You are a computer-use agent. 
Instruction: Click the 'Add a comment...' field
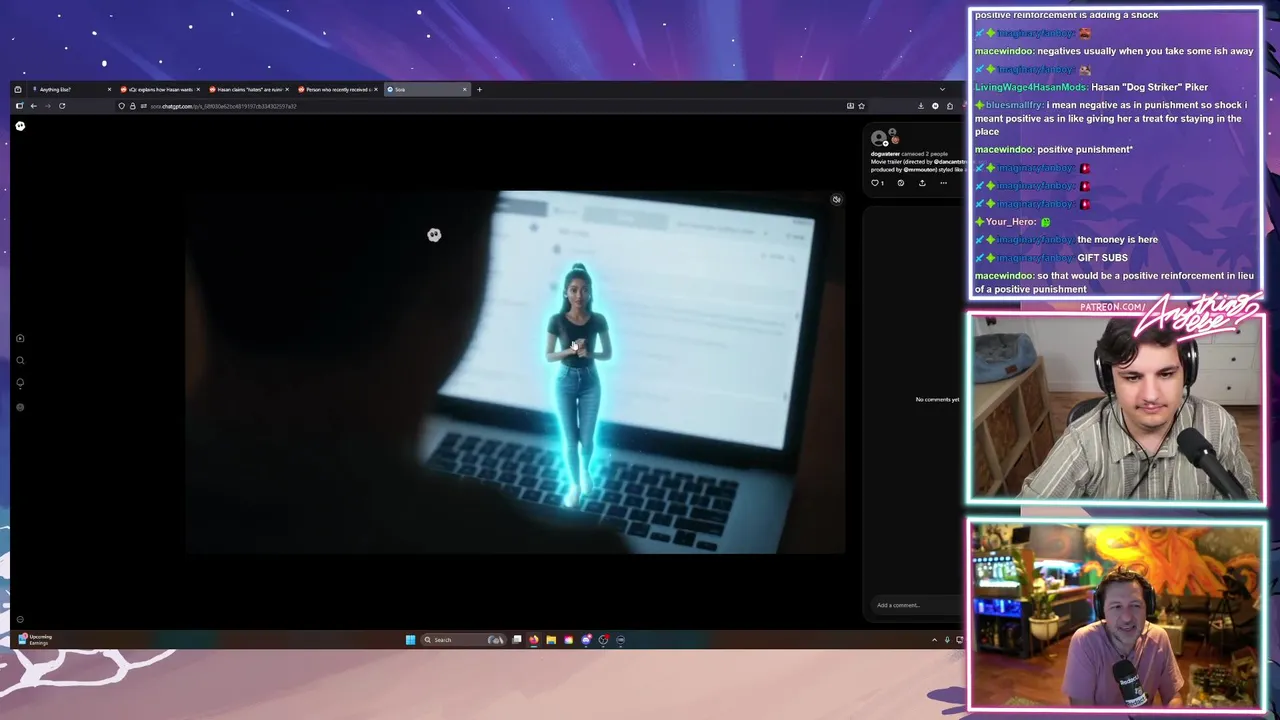915,605
